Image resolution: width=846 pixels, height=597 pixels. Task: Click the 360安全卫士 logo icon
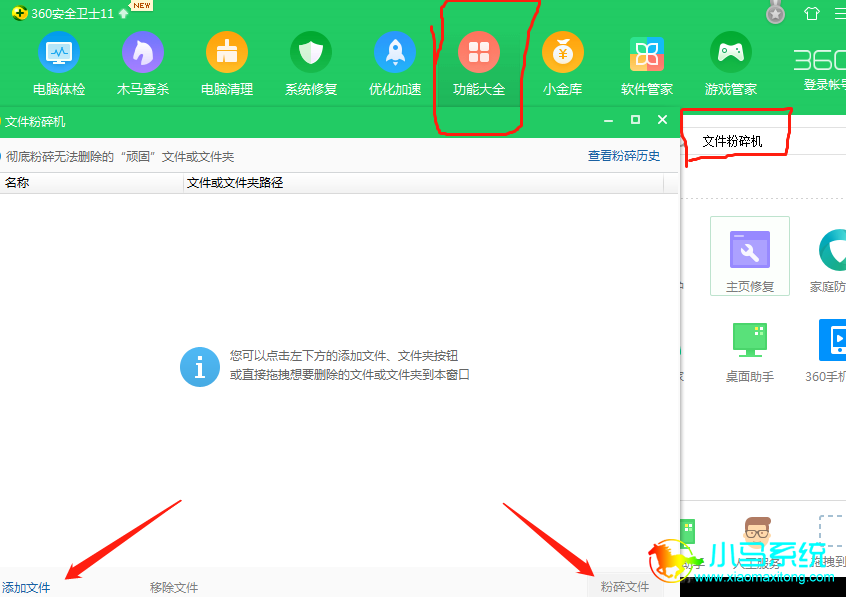click(20, 13)
